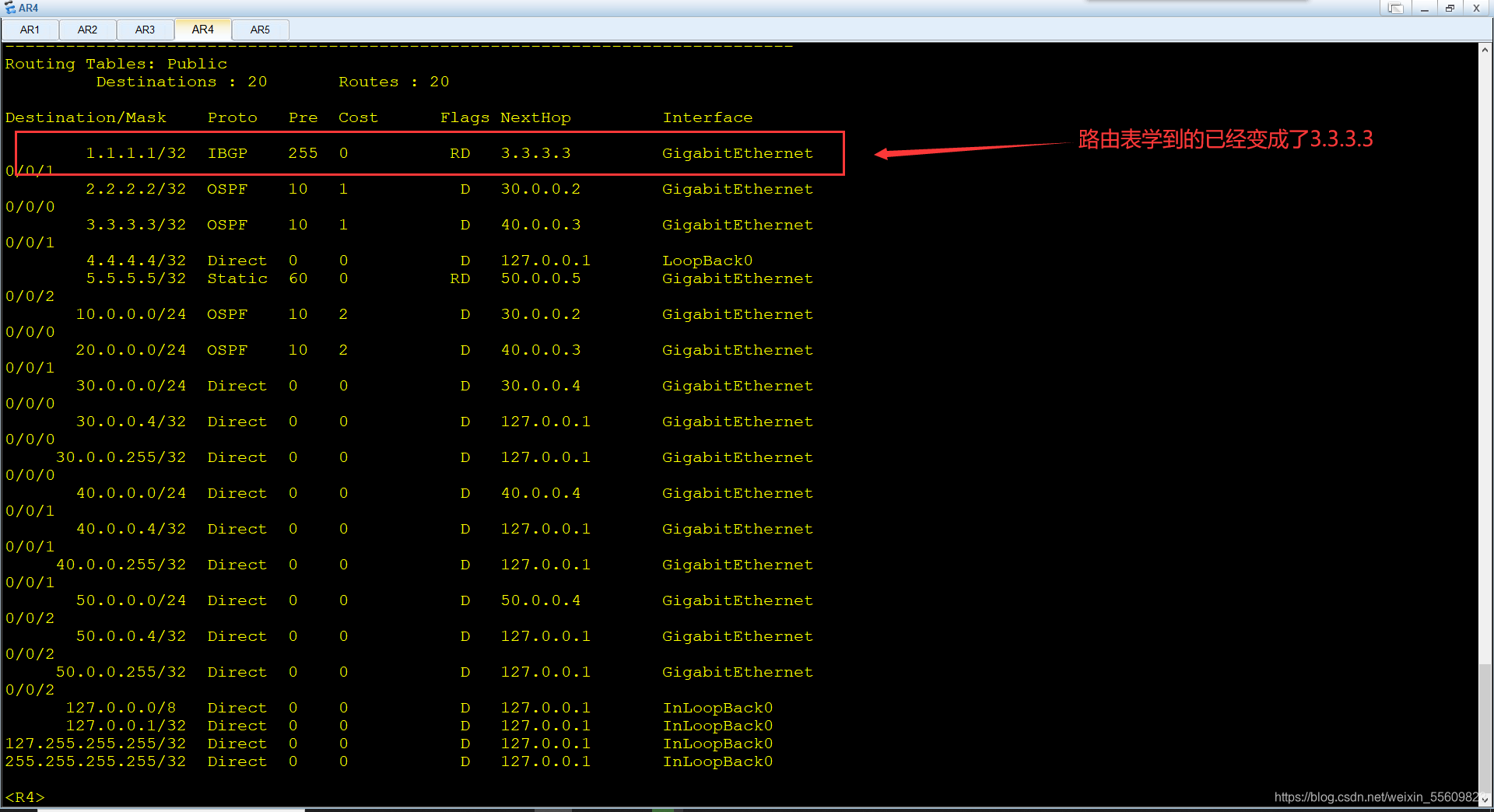
Task: Click the Pre column header
Action: point(303,117)
